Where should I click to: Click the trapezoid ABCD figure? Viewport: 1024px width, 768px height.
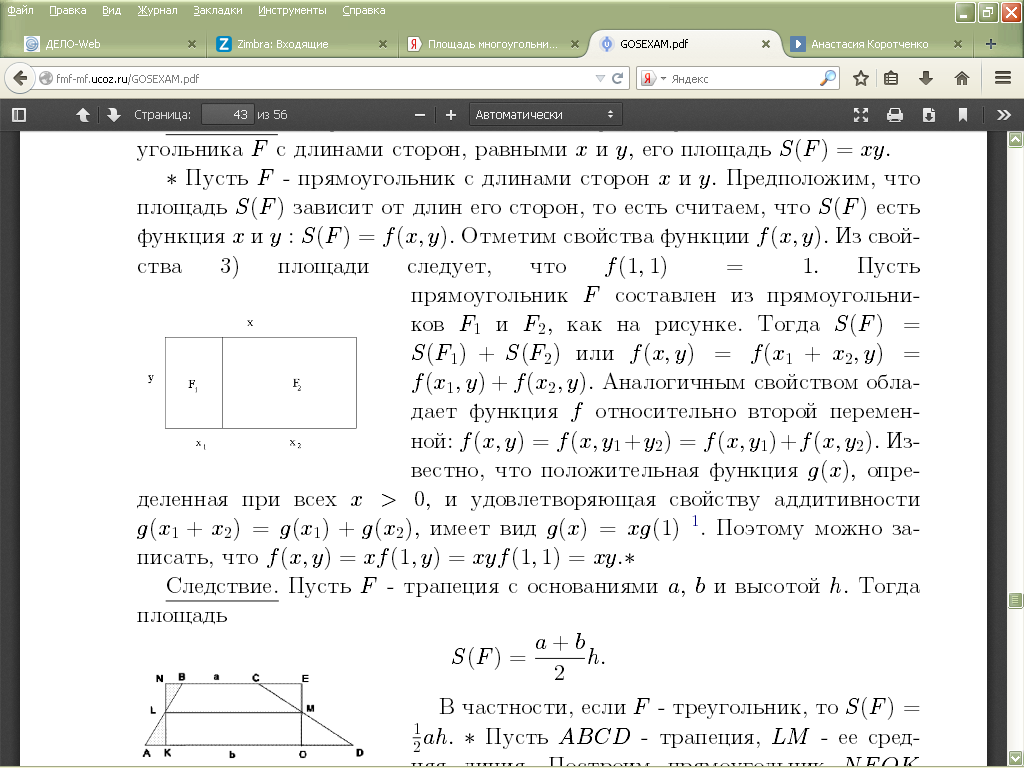tap(253, 716)
